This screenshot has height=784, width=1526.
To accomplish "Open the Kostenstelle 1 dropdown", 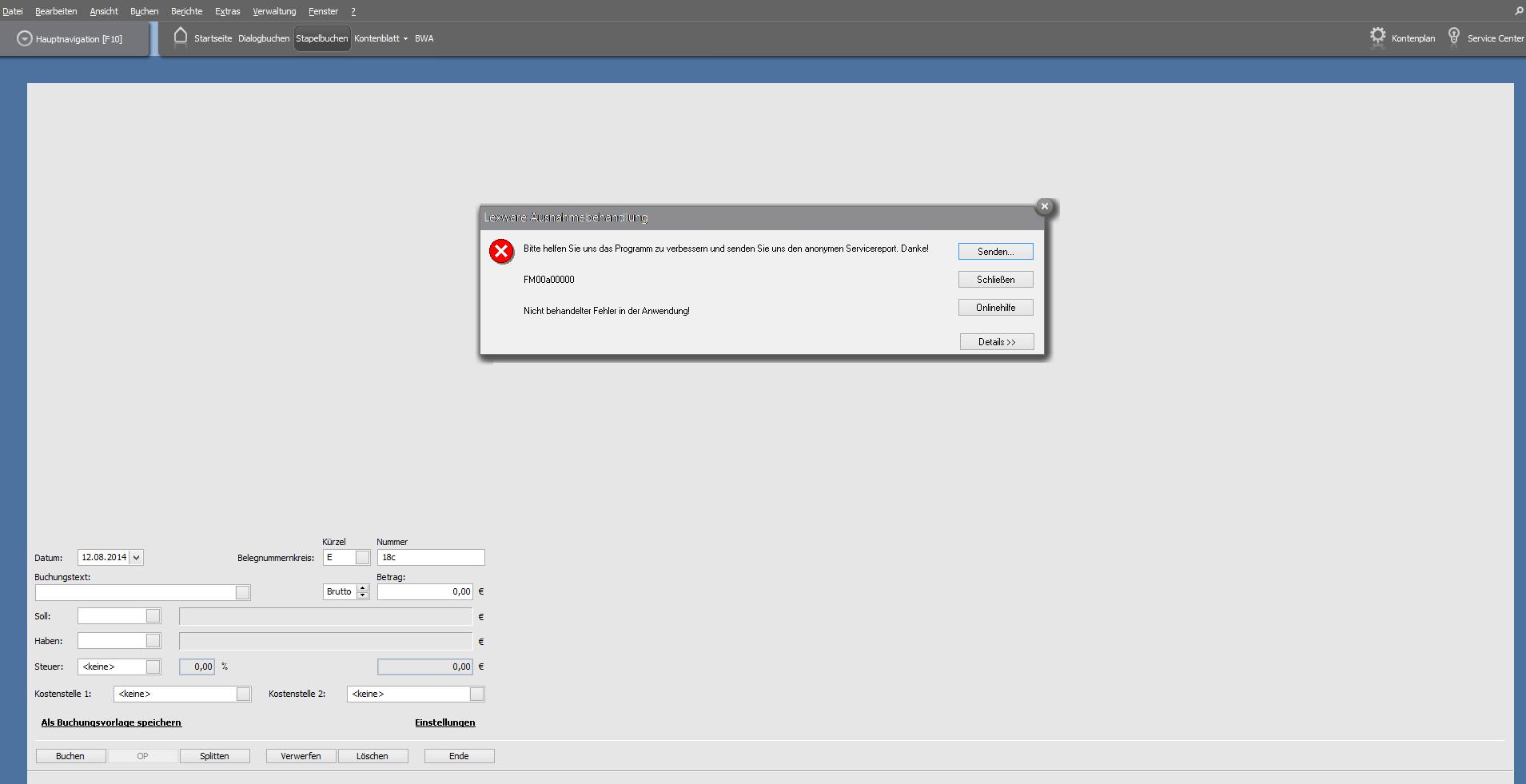I will (x=244, y=694).
